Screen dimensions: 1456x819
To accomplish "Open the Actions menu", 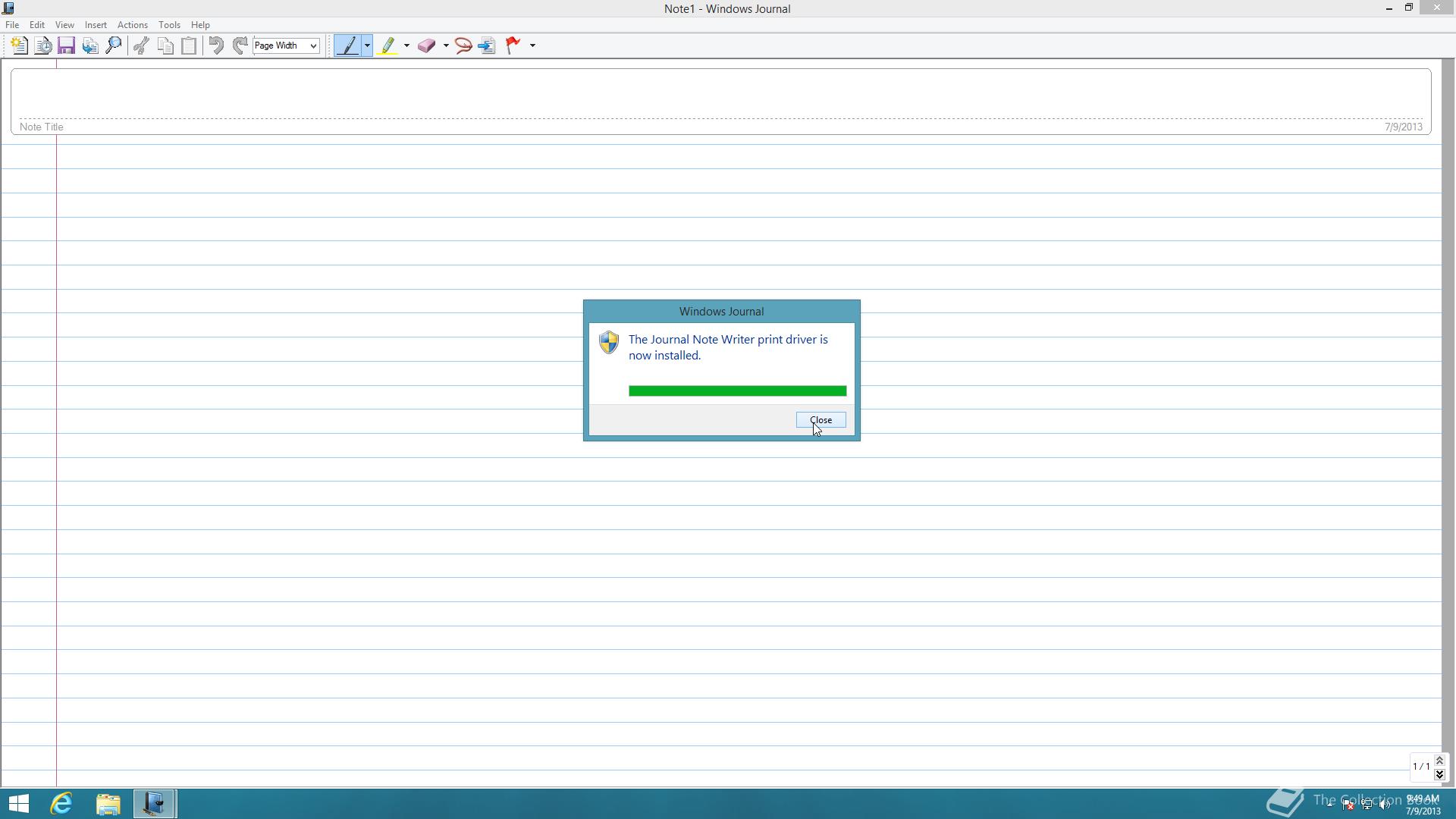I will pyautogui.click(x=133, y=25).
